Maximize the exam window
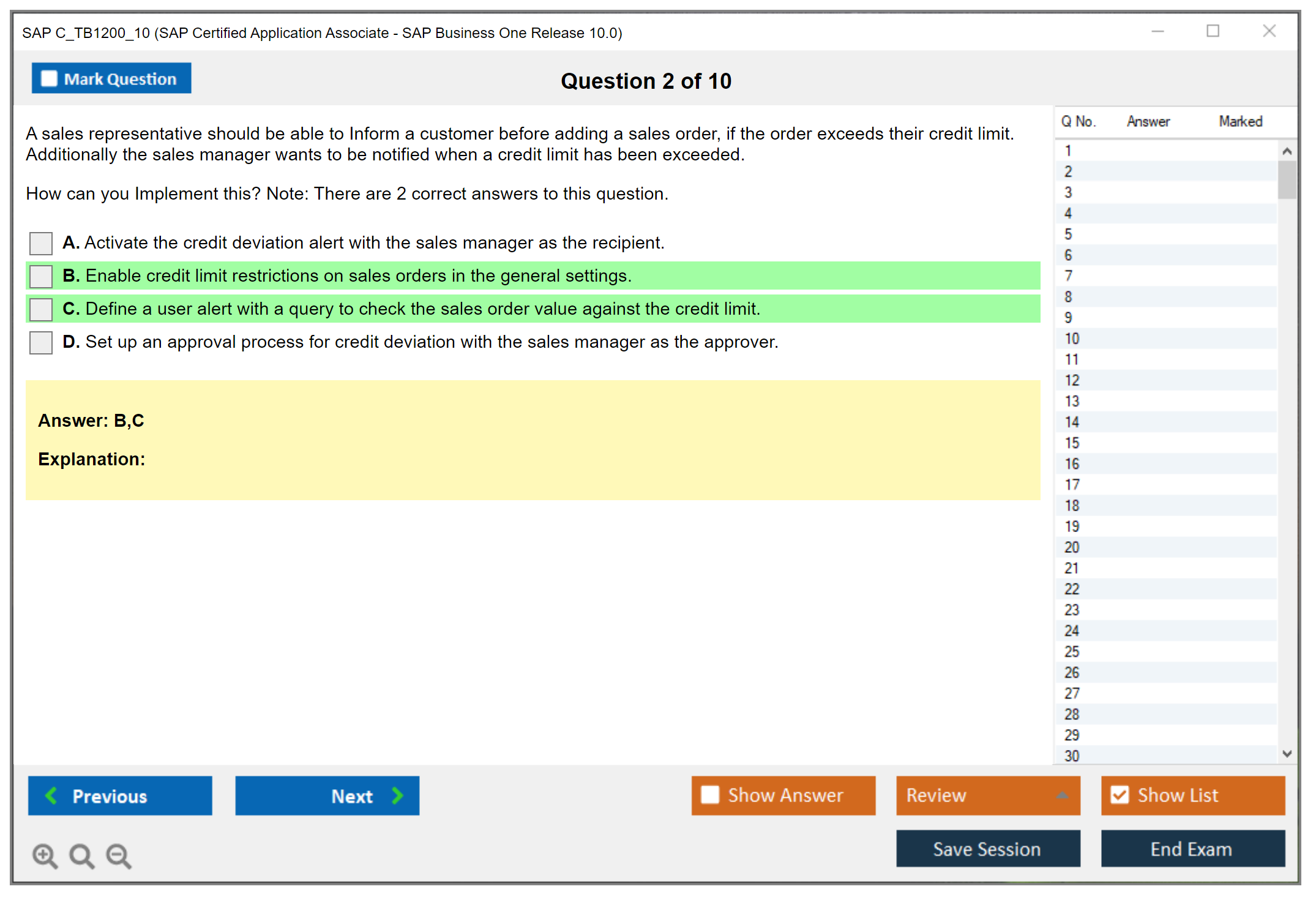The height and width of the screenshot is (900, 1316). 1213,31
